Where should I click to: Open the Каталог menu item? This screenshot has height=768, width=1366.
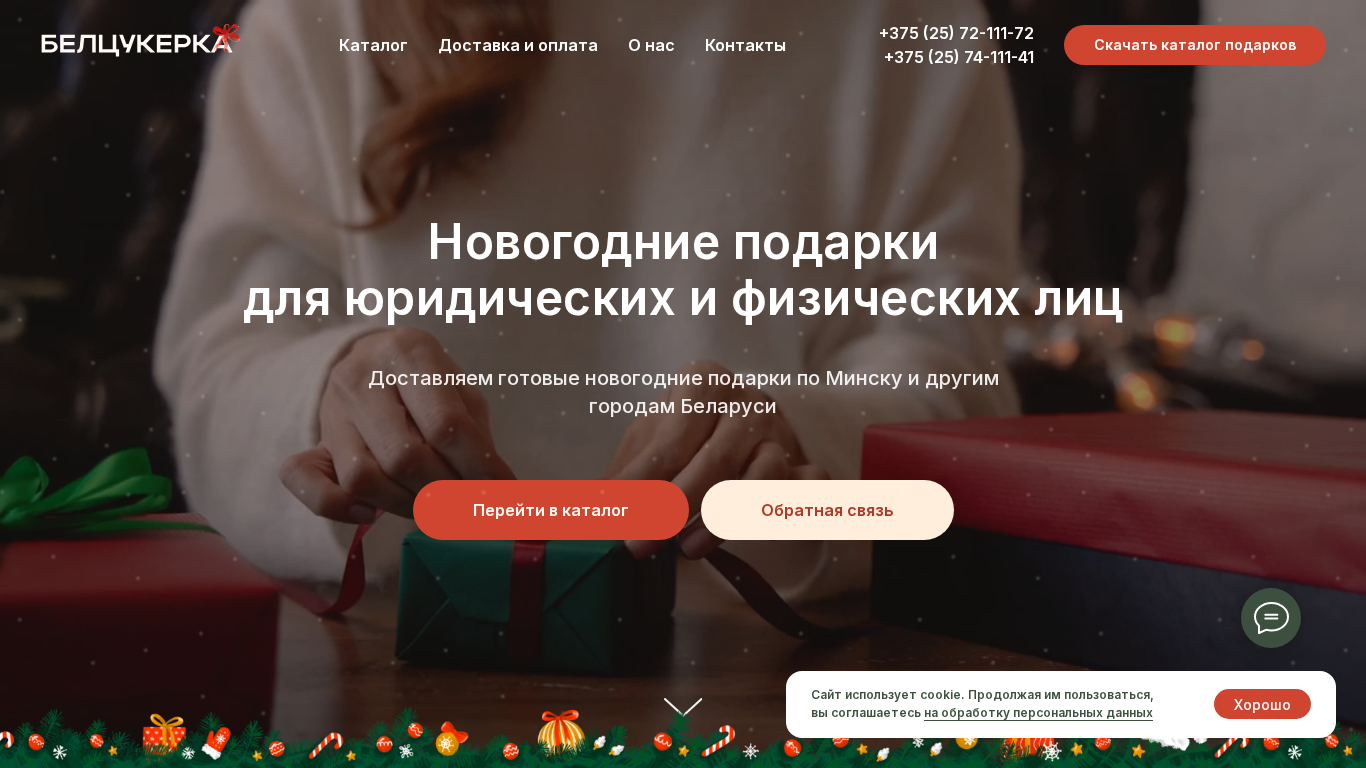pyautogui.click(x=373, y=45)
